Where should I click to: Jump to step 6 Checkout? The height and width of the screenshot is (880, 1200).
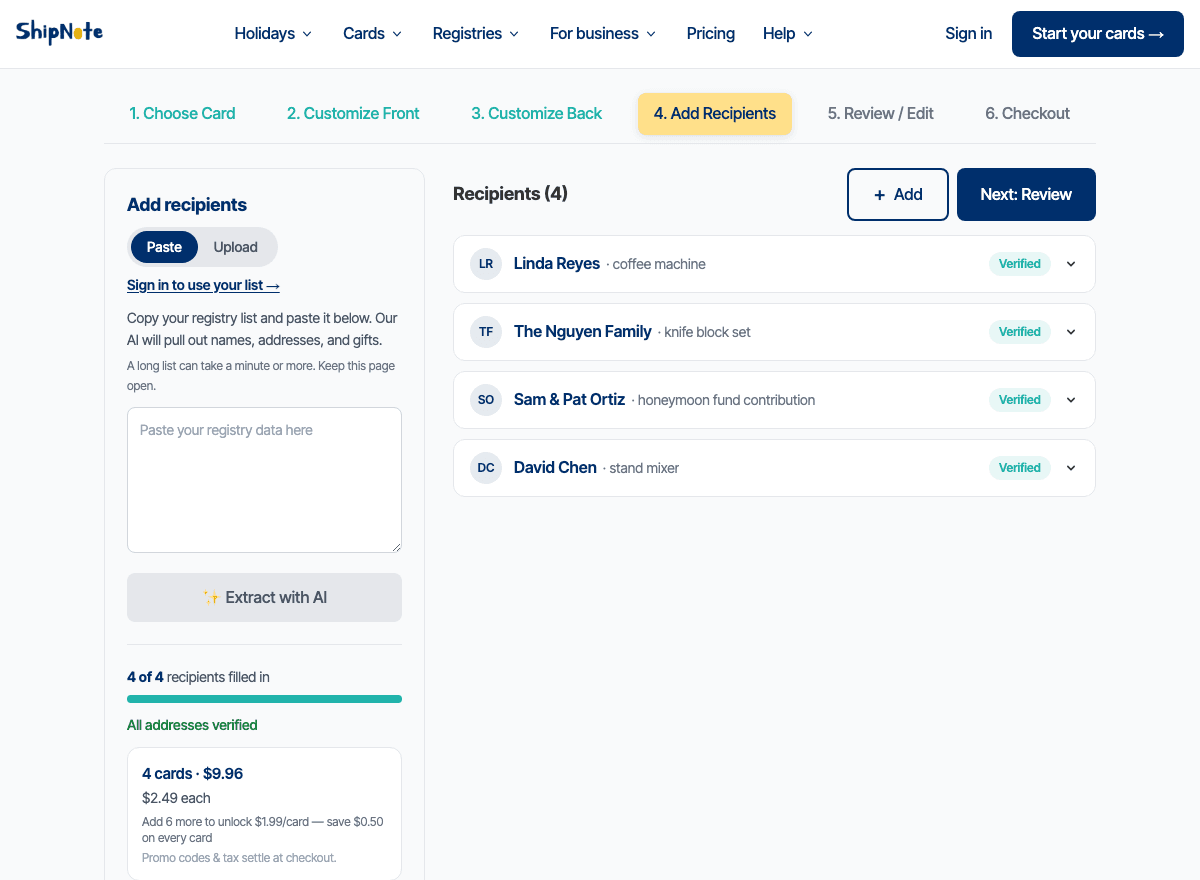pos(1028,114)
